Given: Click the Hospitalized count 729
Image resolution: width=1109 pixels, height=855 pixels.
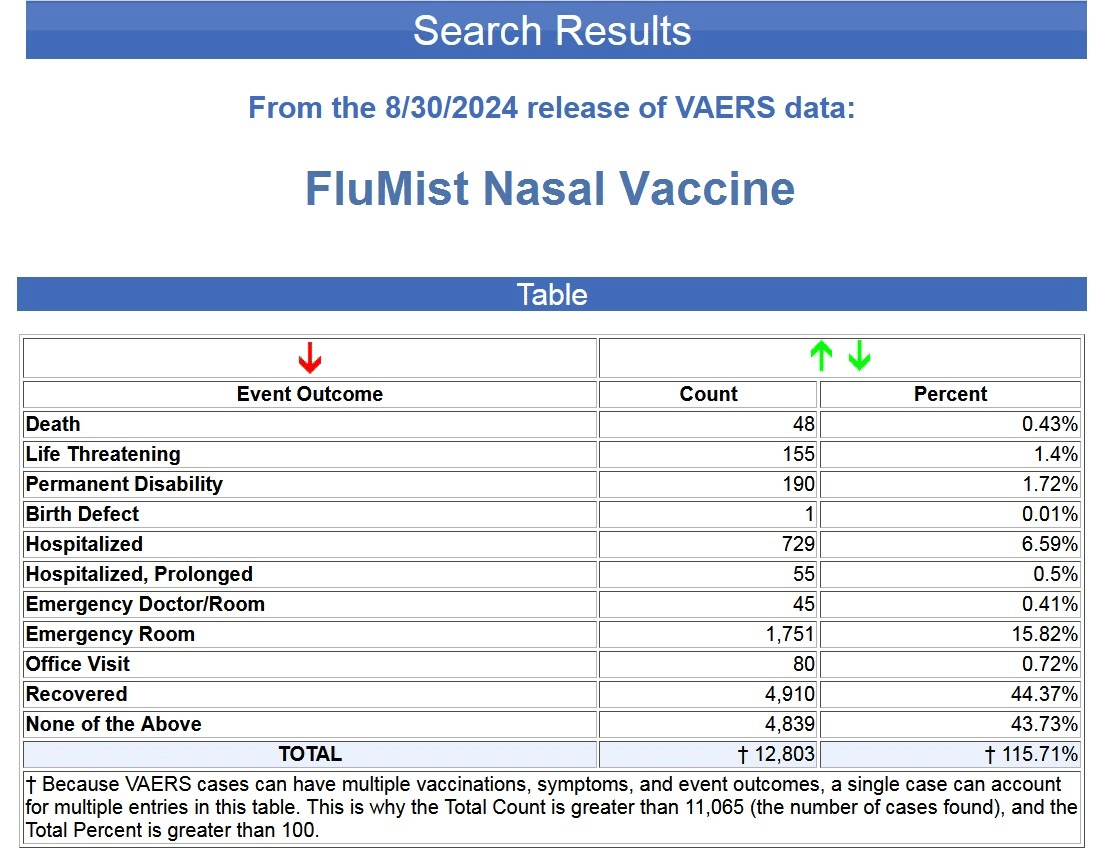Looking at the screenshot, I should tap(799, 544).
